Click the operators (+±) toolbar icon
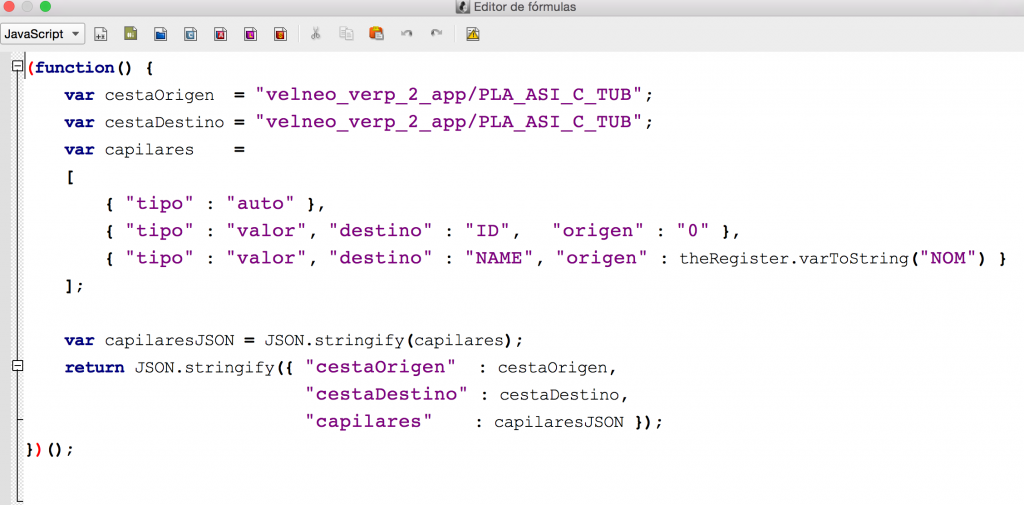This screenshot has width=1024, height=505. click(101, 34)
